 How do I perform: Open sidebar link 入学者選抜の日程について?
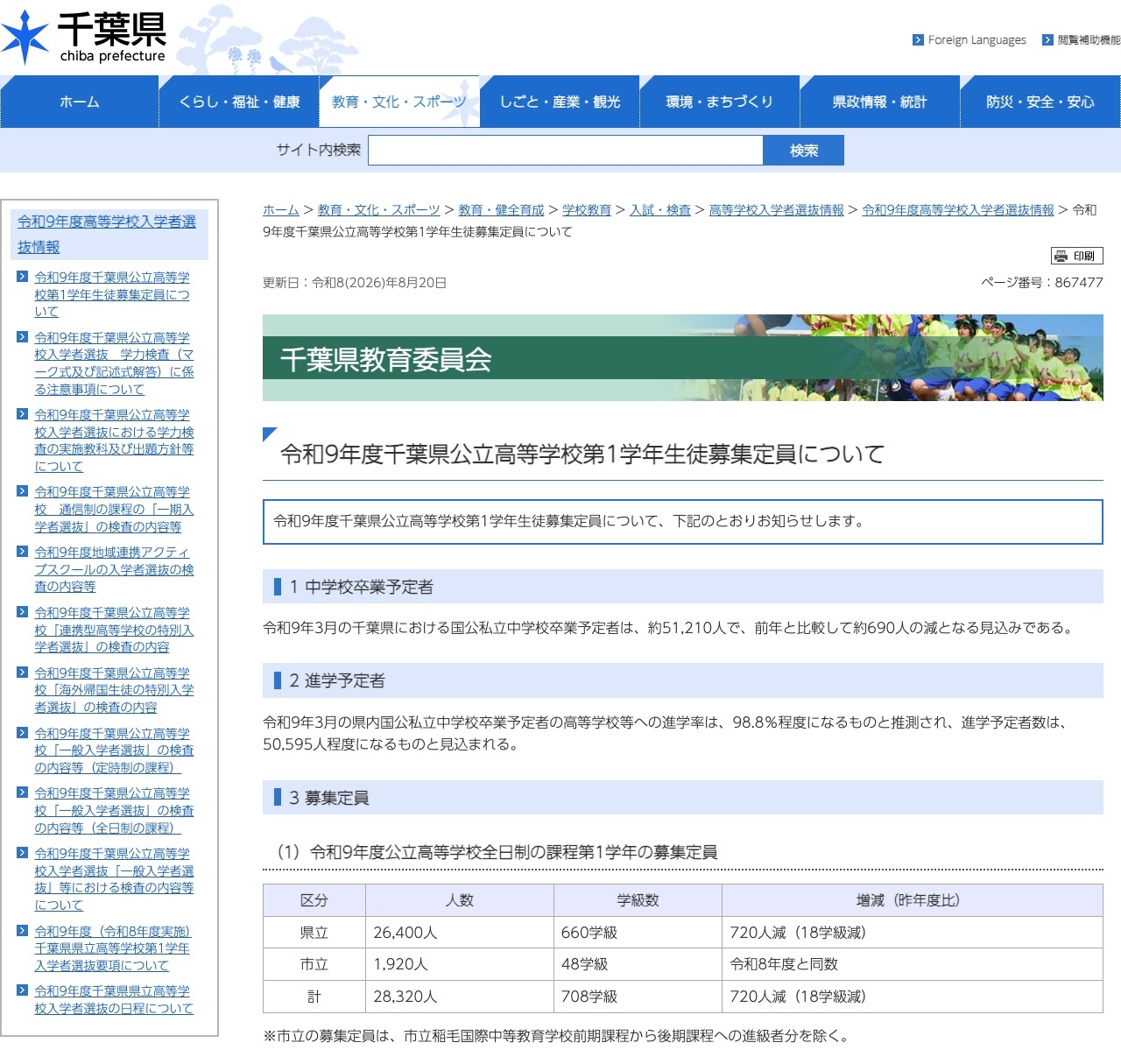click(x=114, y=999)
